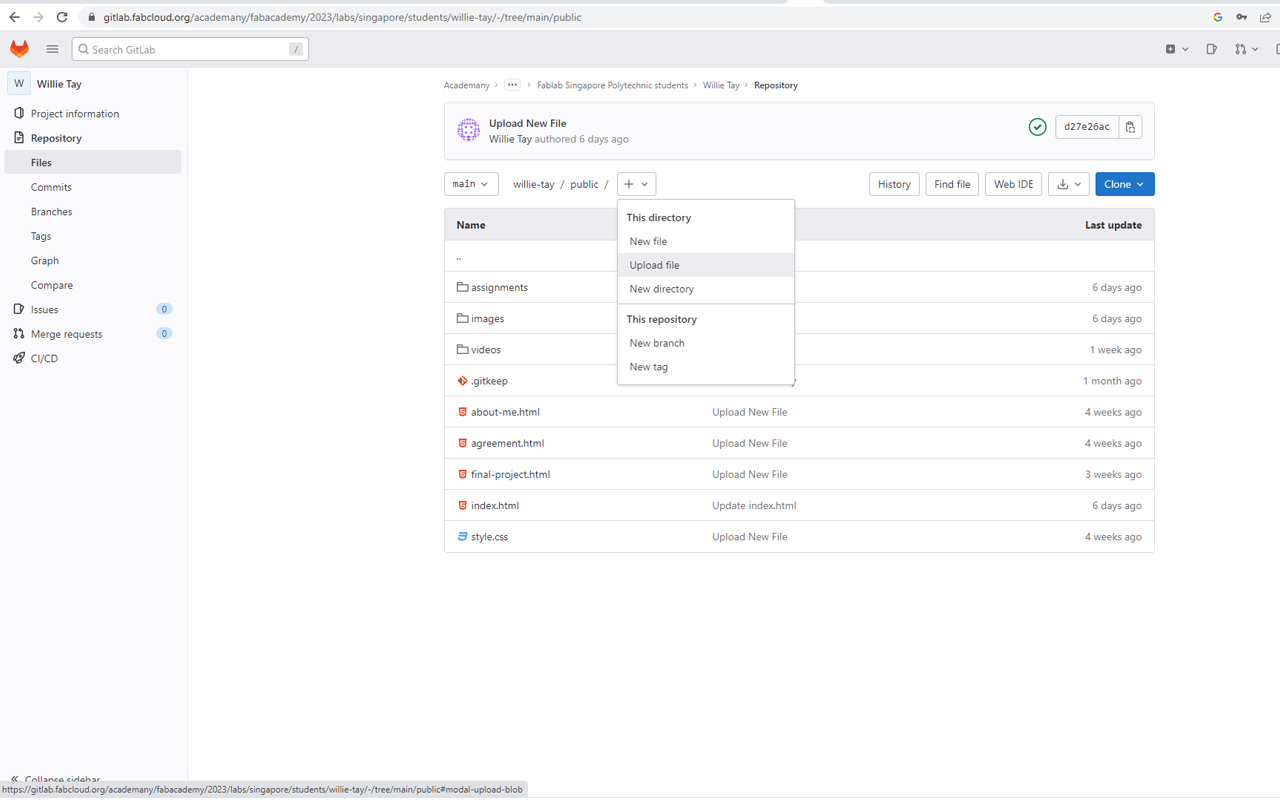Open the Upload New File commit title

[527, 123]
